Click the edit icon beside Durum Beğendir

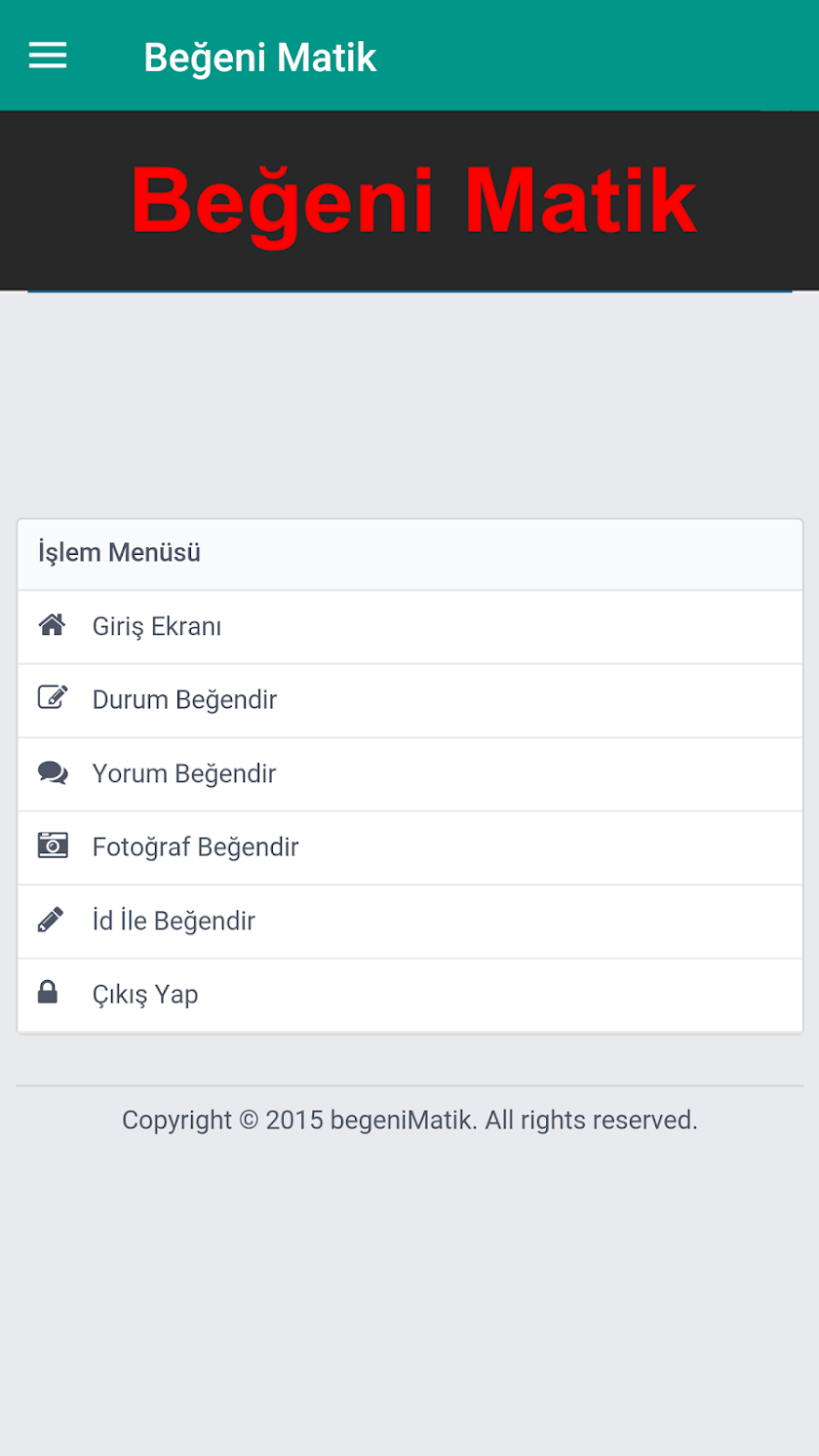pyautogui.click(x=53, y=697)
